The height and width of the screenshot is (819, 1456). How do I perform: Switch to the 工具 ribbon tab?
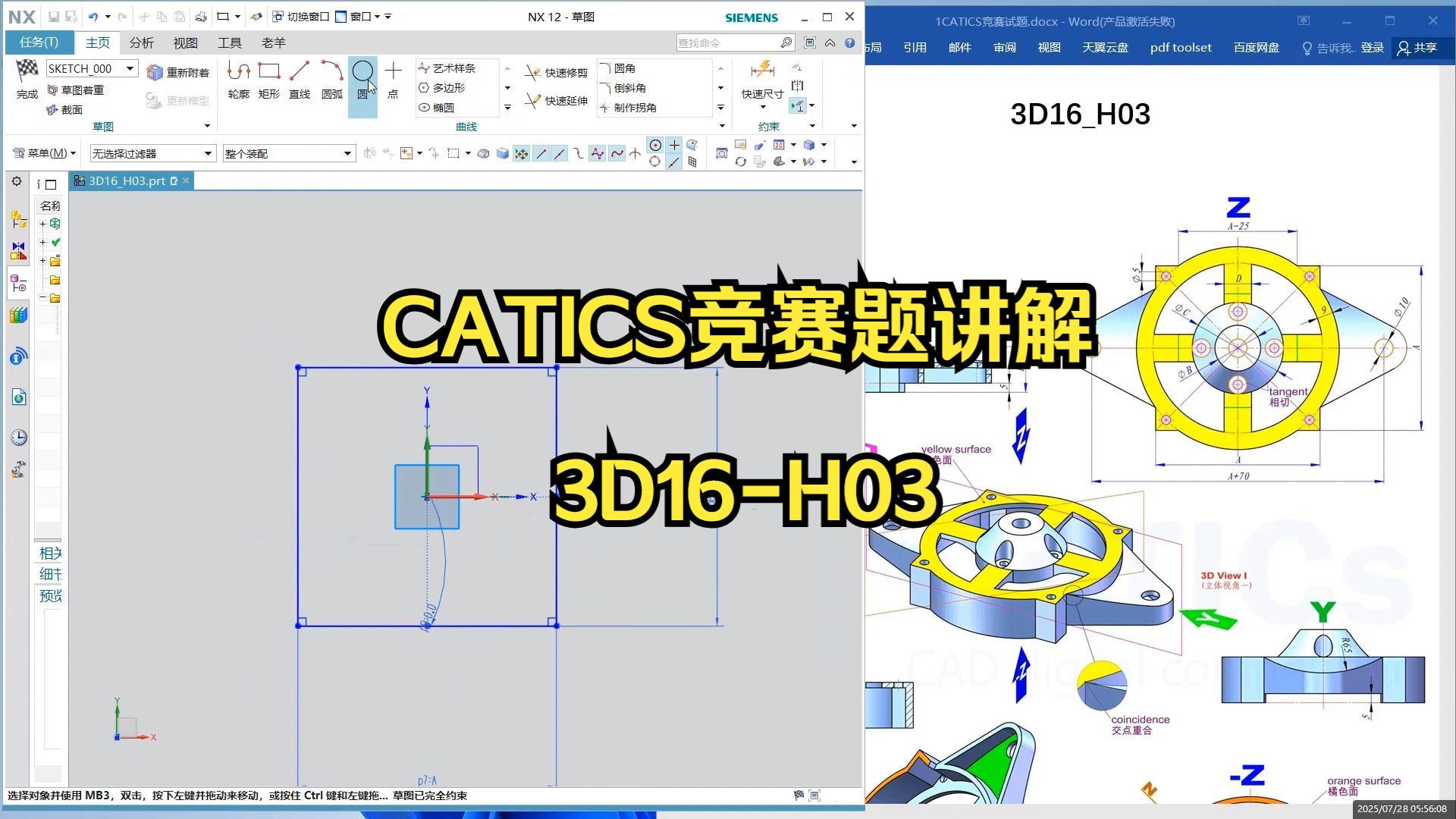(x=230, y=42)
